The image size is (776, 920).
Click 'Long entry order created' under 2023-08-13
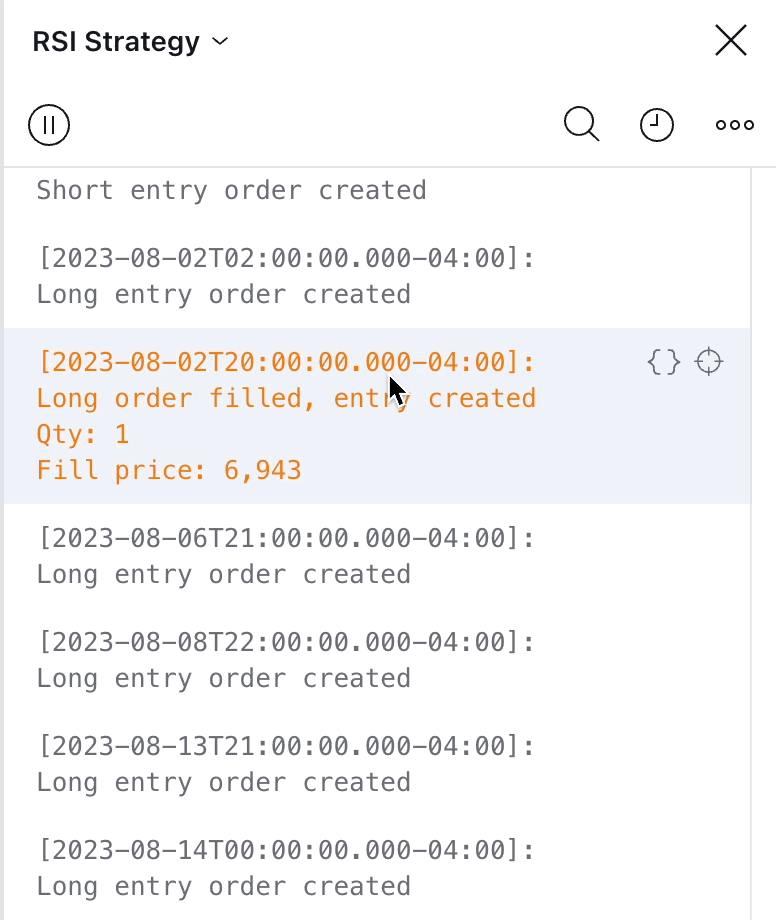coord(223,782)
